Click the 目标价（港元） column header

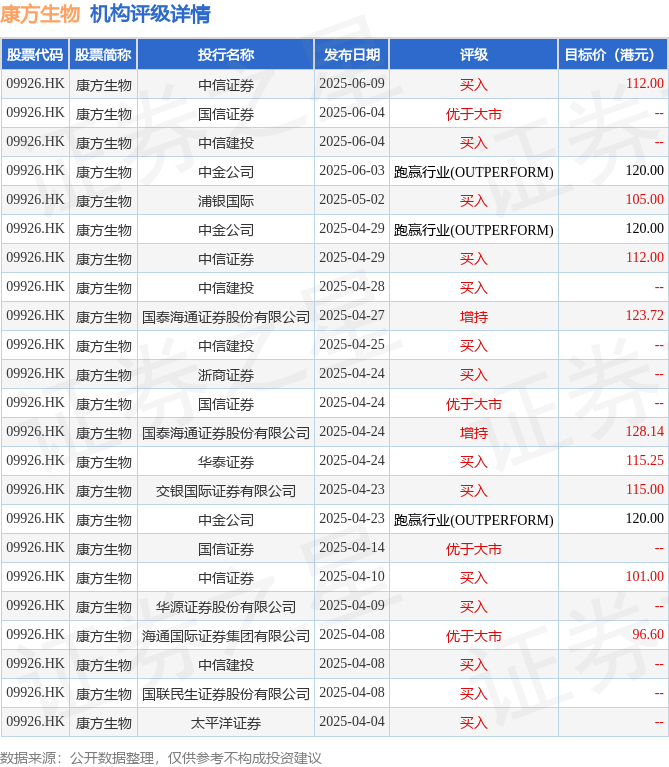click(613, 55)
